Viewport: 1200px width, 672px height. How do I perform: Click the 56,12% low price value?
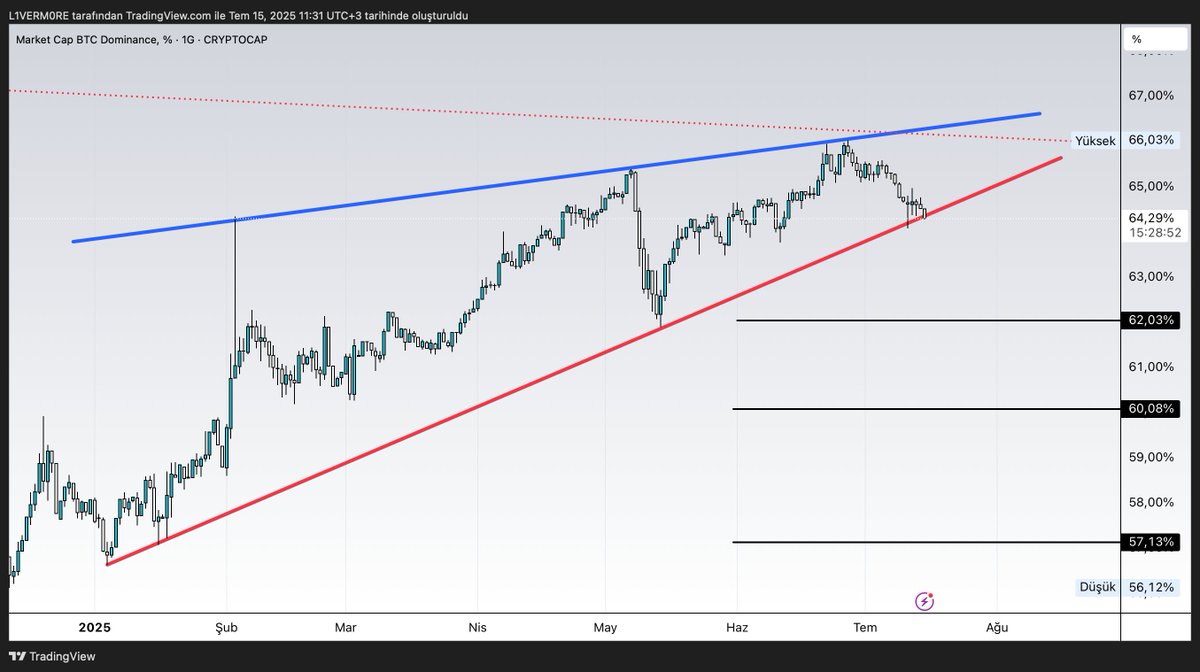[1150, 587]
